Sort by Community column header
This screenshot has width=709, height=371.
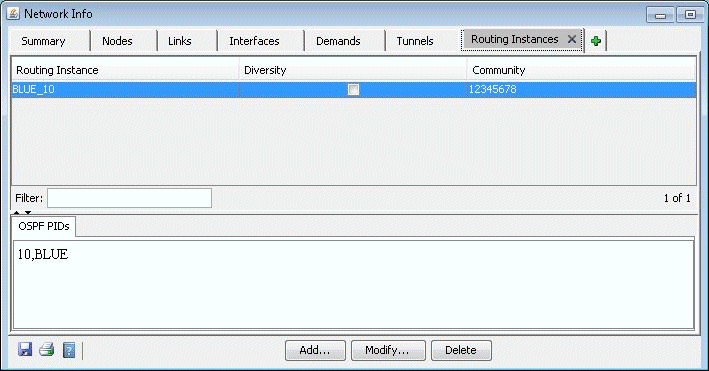pyautogui.click(x=581, y=70)
